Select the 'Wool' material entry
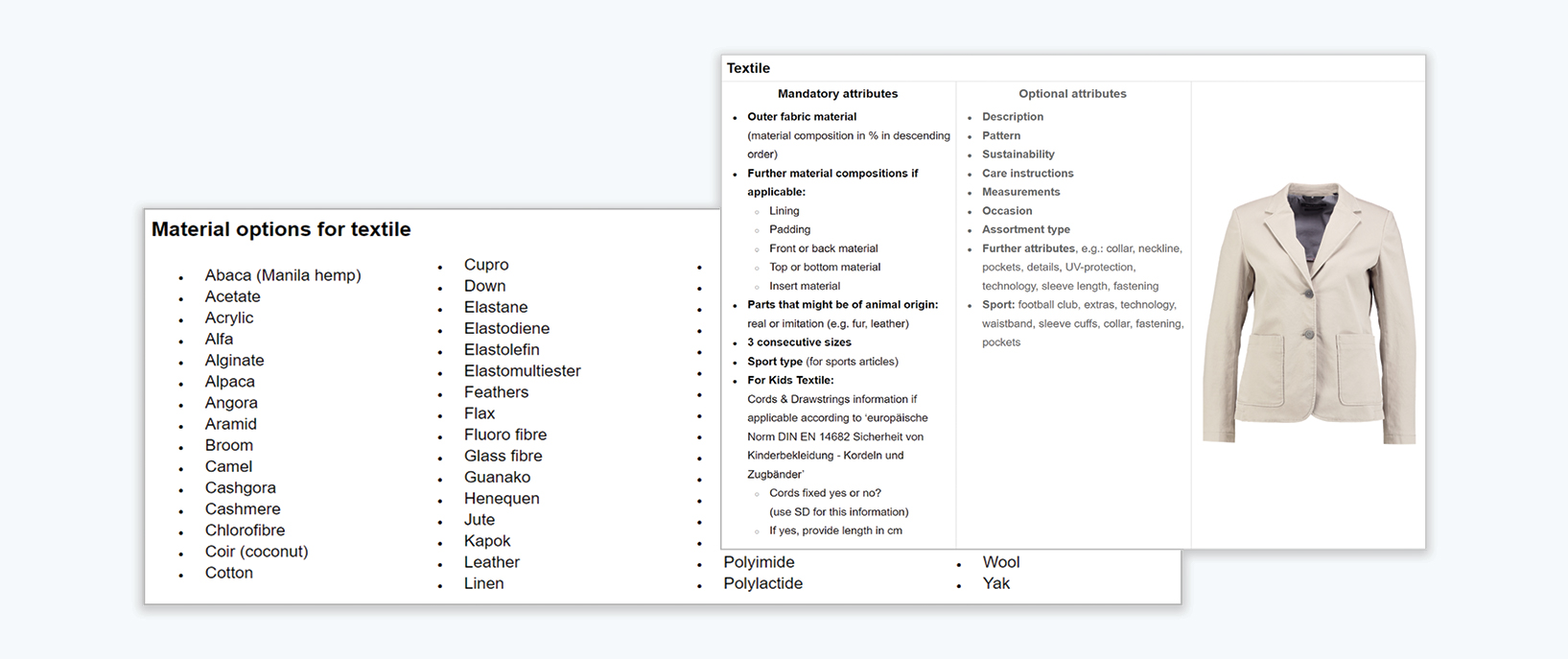 click(x=1001, y=562)
